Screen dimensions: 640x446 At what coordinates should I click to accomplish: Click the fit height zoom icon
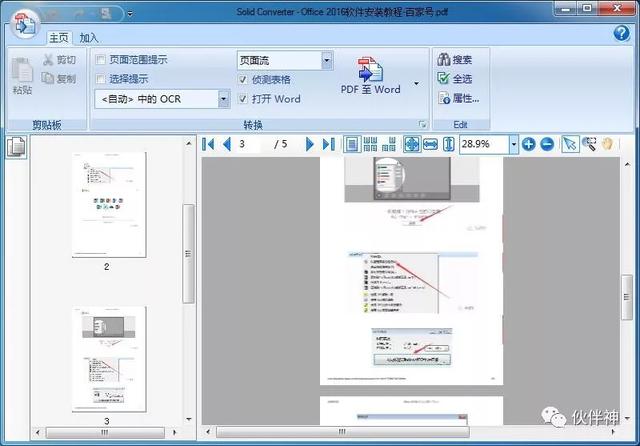(x=449, y=144)
